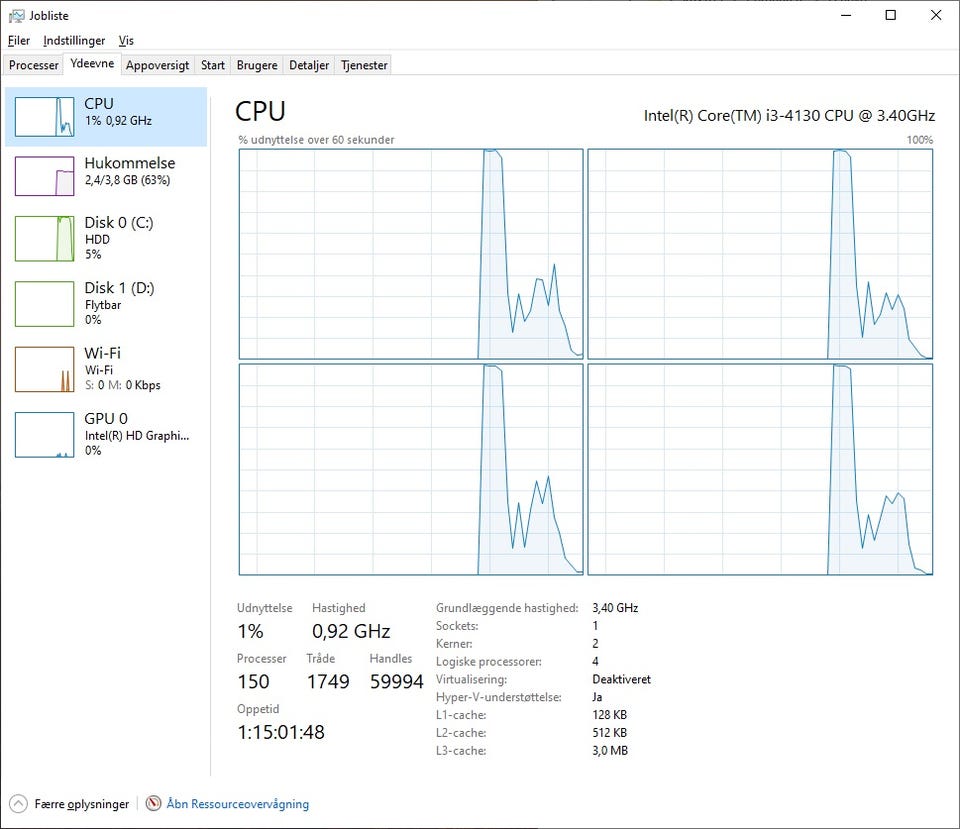Click the Tråde count 1749

(x=328, y=681)
